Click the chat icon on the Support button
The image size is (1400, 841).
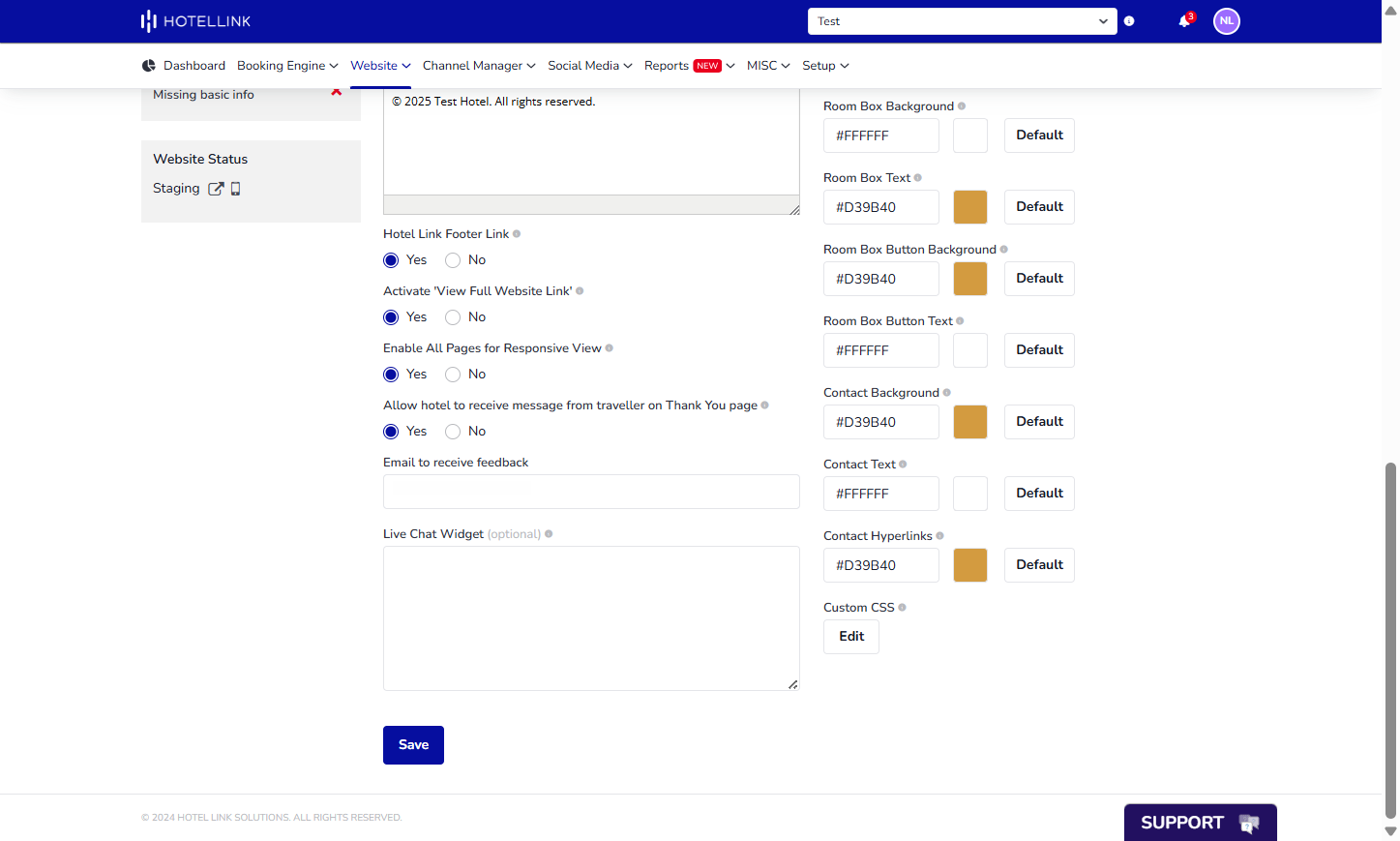tap(1249, 824)
